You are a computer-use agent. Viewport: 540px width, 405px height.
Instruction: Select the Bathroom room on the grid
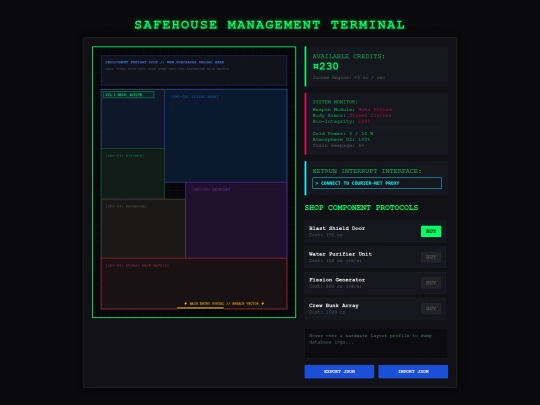pos(143,228)
